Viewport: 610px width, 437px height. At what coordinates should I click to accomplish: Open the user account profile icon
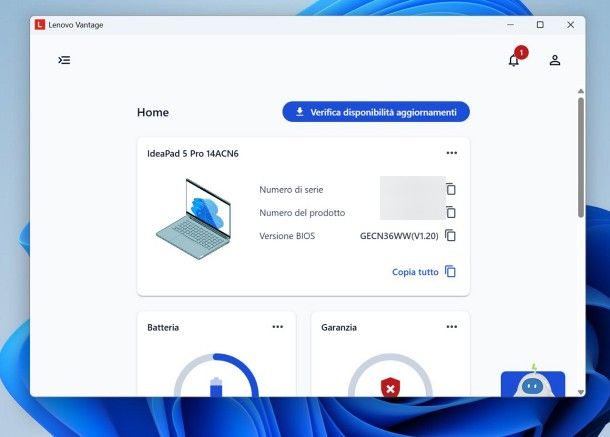[555, 60]
